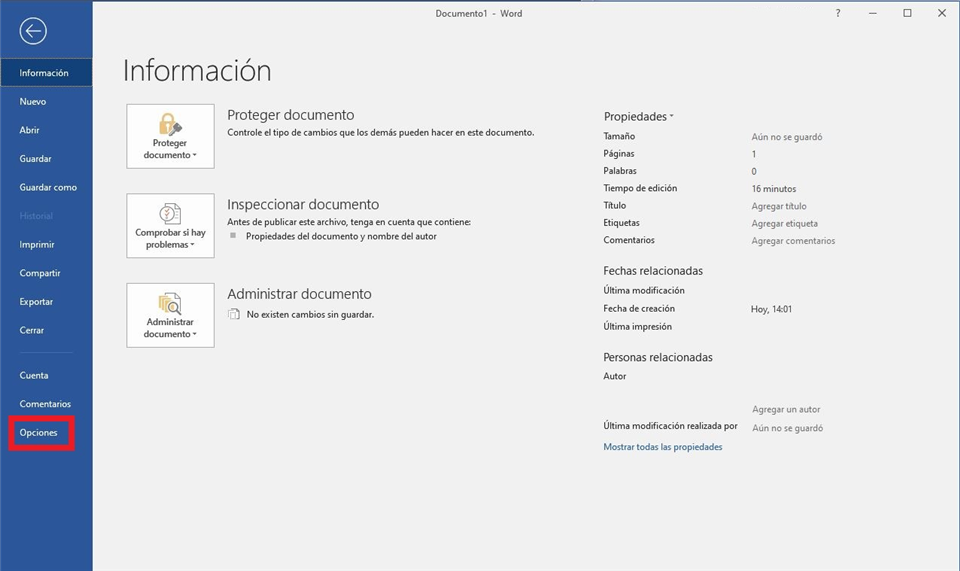
Task: Expand the Propiedades dropdown header
Action: pos(638,117)
